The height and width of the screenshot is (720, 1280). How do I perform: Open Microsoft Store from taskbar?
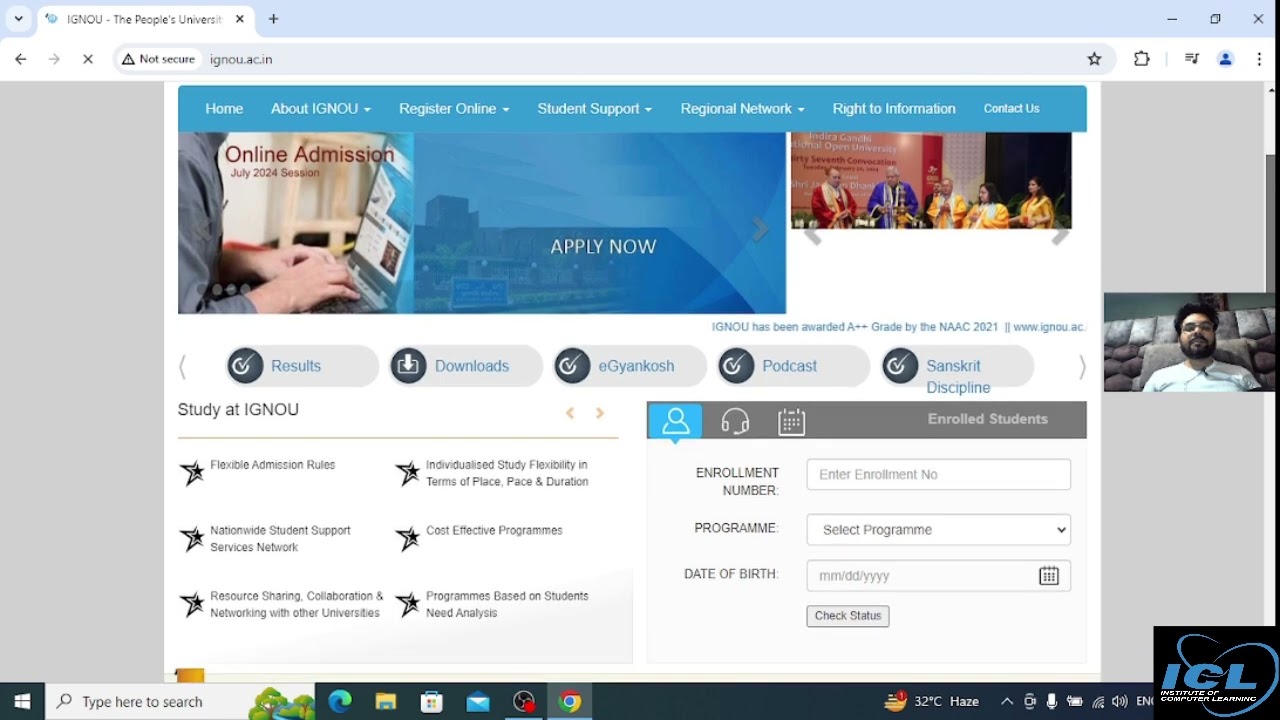click(432, 701)
